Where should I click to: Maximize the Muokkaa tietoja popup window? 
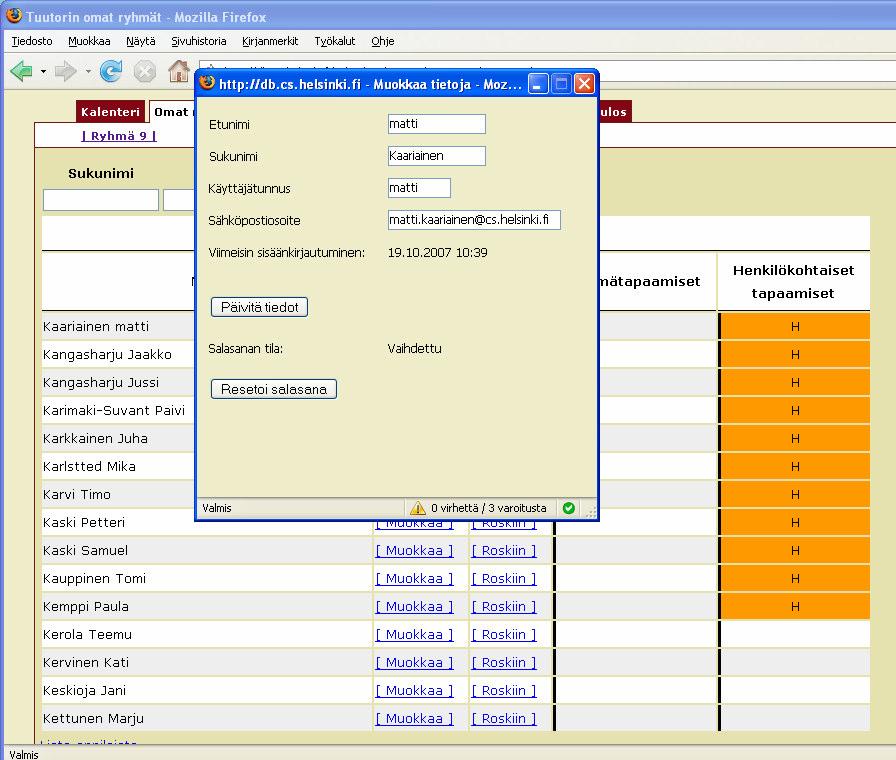561,84
